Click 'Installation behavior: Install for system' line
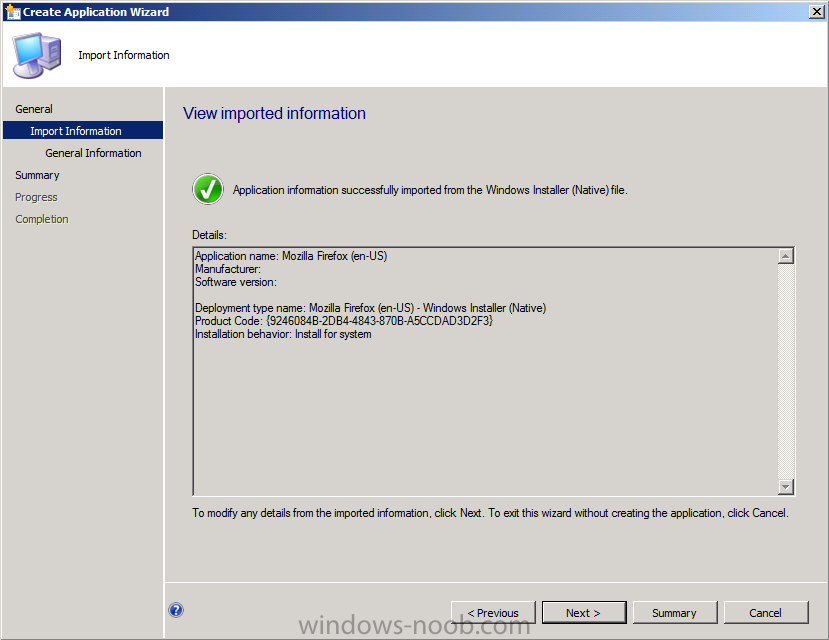Screen dimensions: 829x640 pos(283,334)
